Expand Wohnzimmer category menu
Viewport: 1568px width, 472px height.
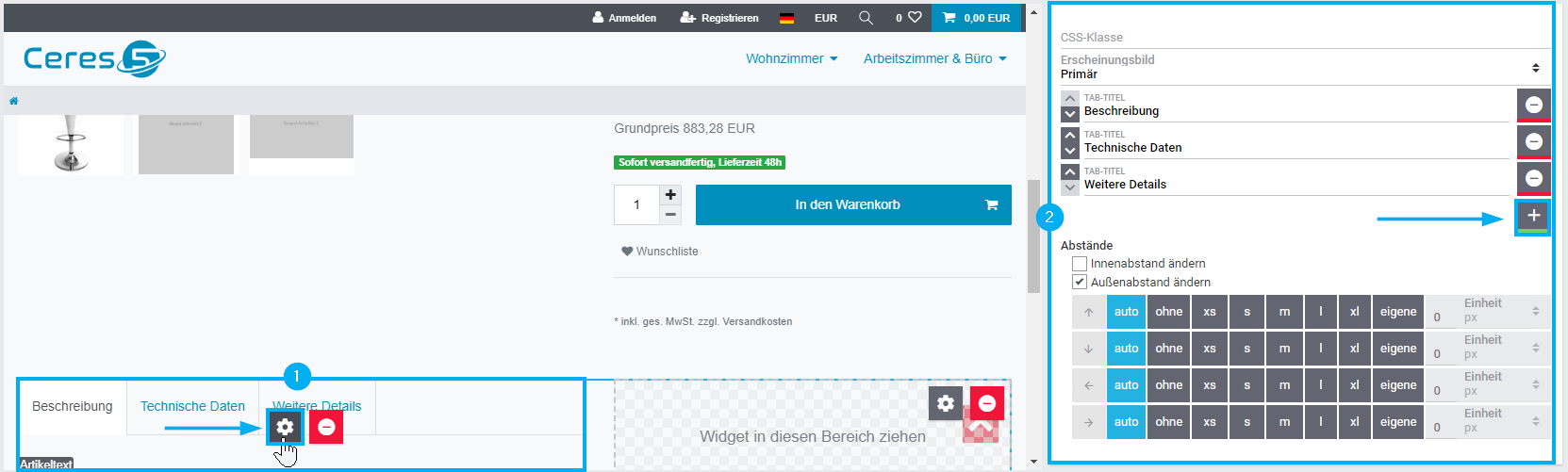(791, 58)
